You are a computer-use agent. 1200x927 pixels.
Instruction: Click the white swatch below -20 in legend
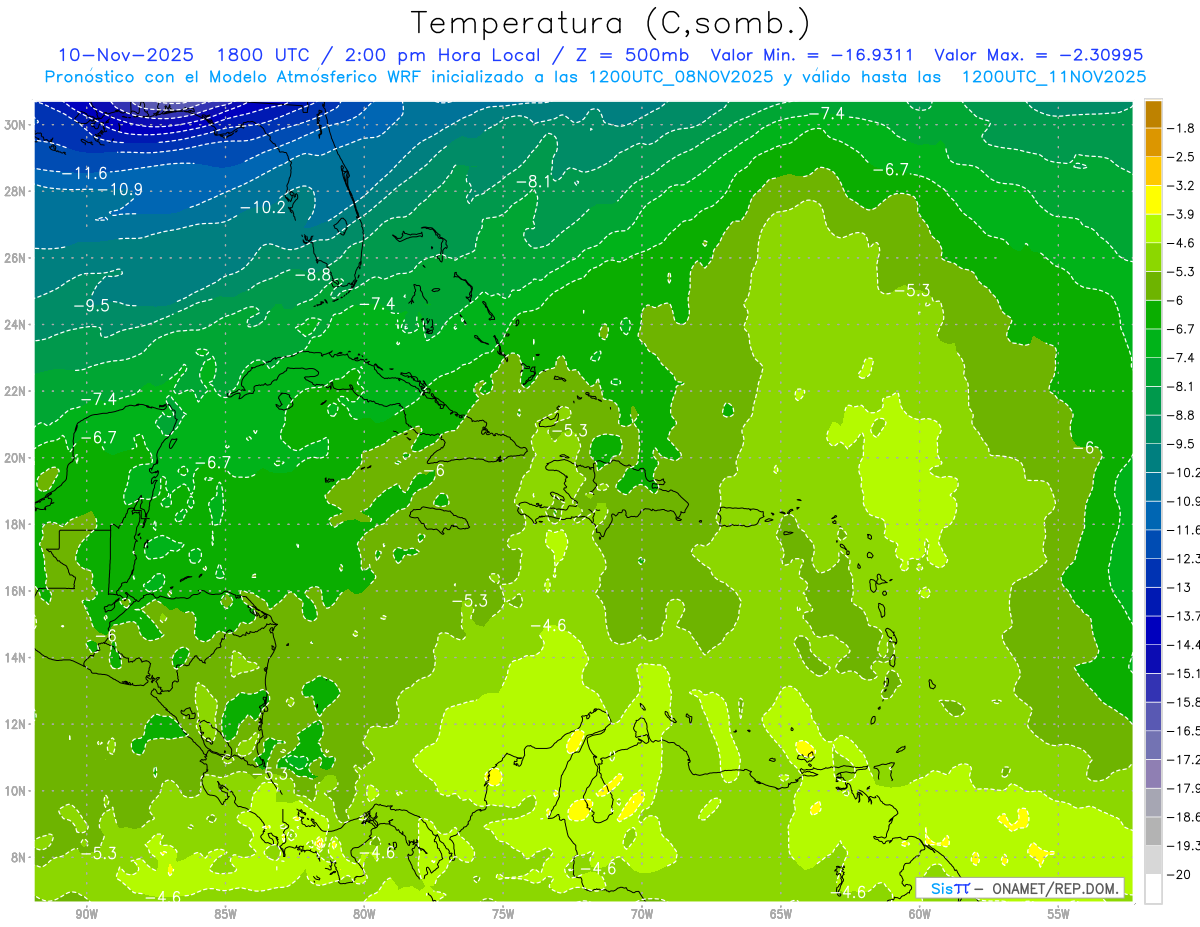(1153, 889)
